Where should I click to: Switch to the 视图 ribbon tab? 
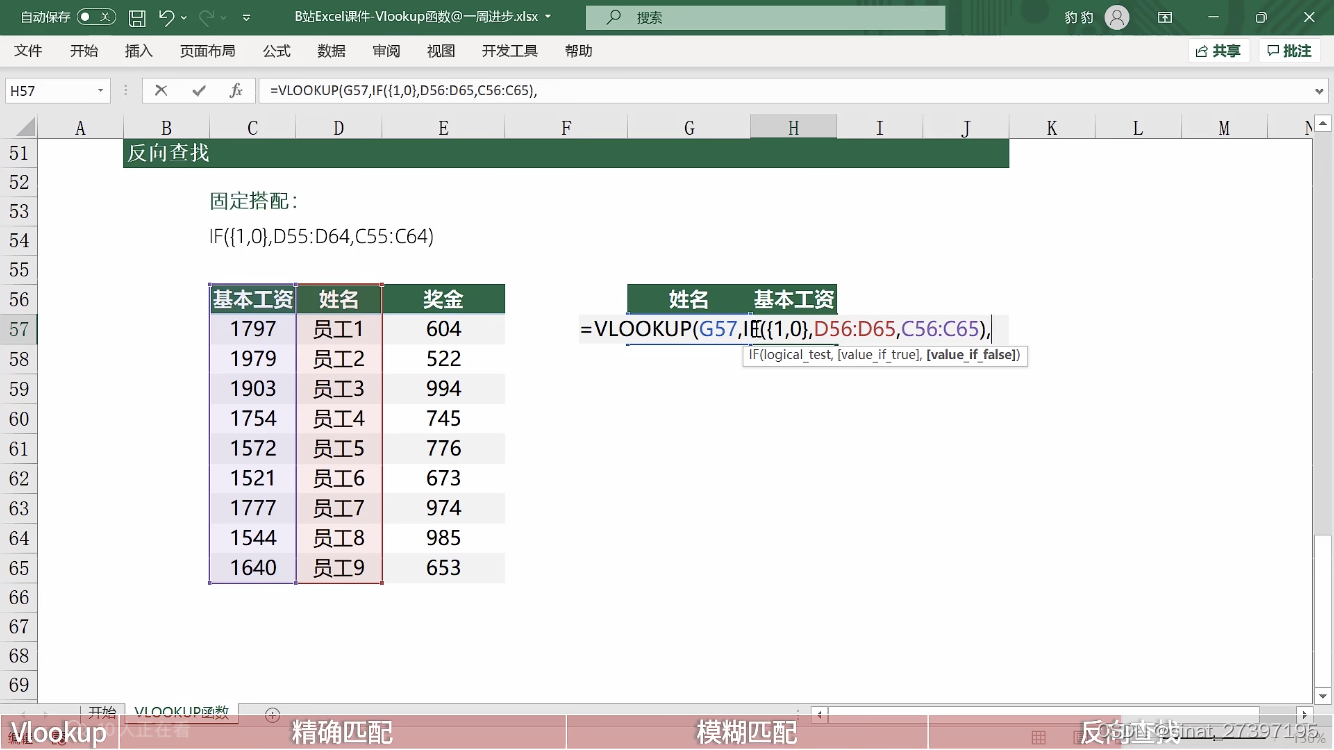click(x=441, y=51)
